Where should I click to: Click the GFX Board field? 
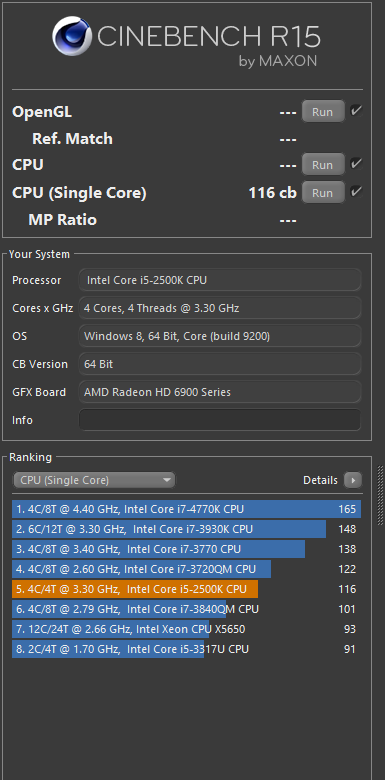pyautogui.click(x=220, y=392)
